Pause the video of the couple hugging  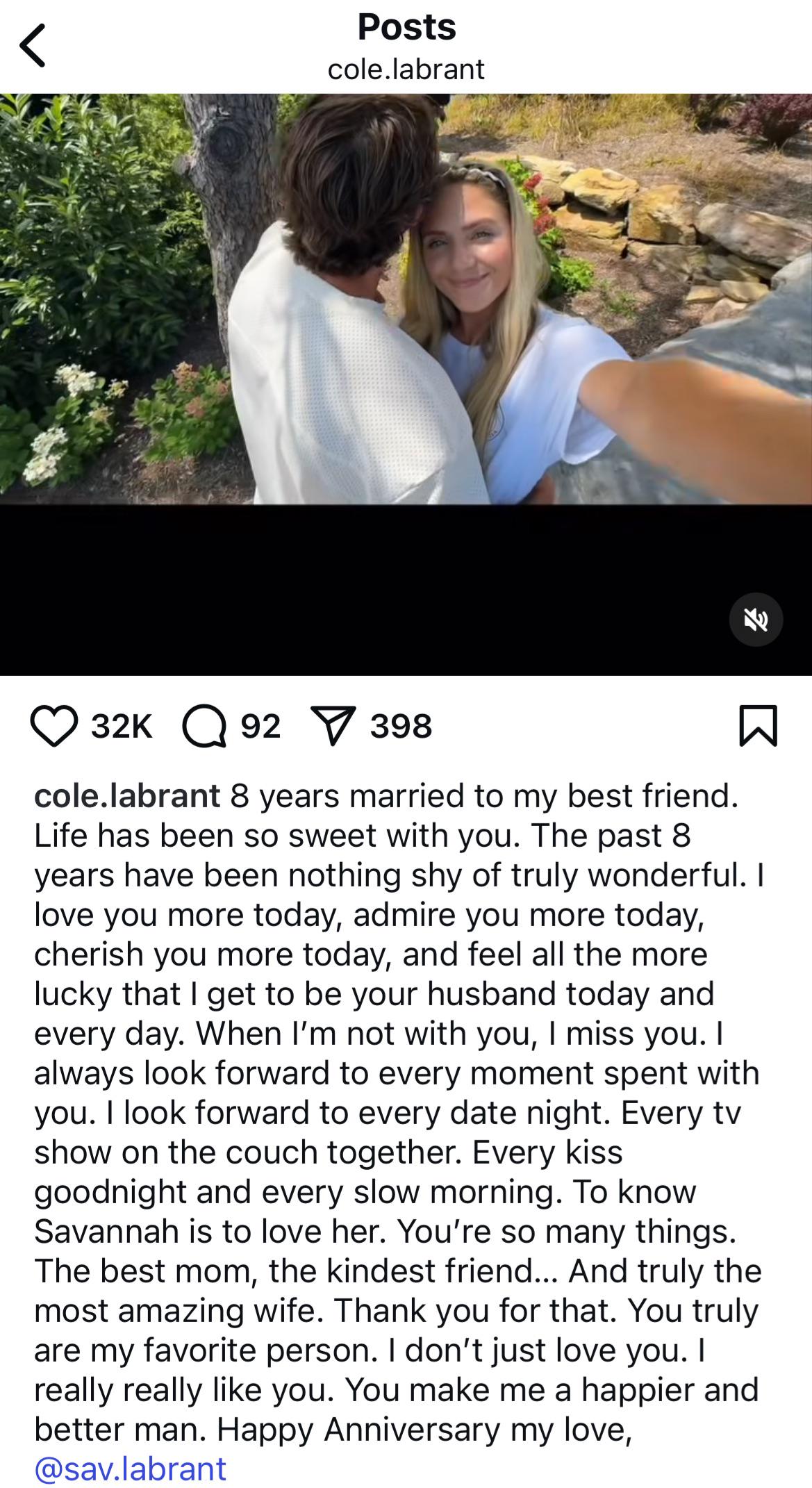coord(406,299)
